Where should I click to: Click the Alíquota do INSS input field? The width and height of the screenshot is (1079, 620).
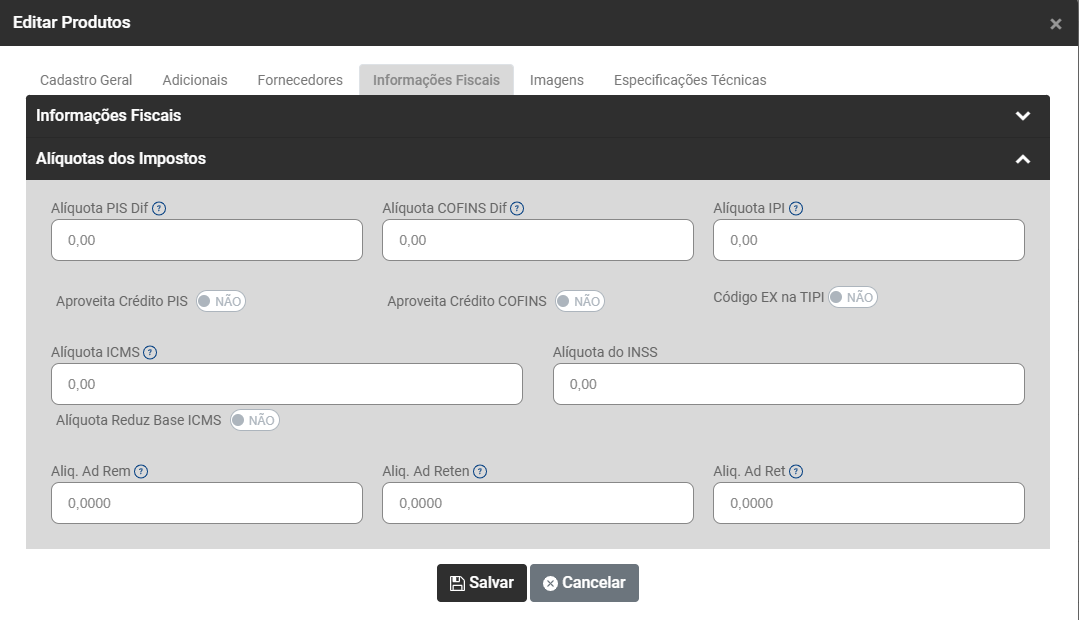(x=788, y=384)
